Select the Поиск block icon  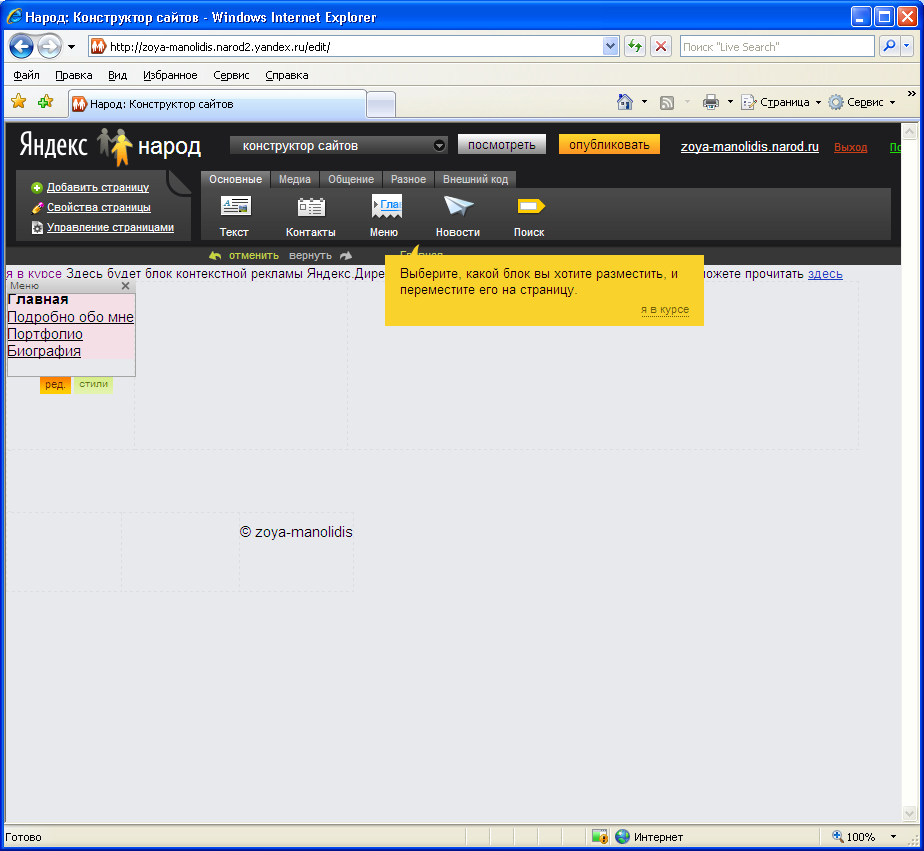click(531, 206)
